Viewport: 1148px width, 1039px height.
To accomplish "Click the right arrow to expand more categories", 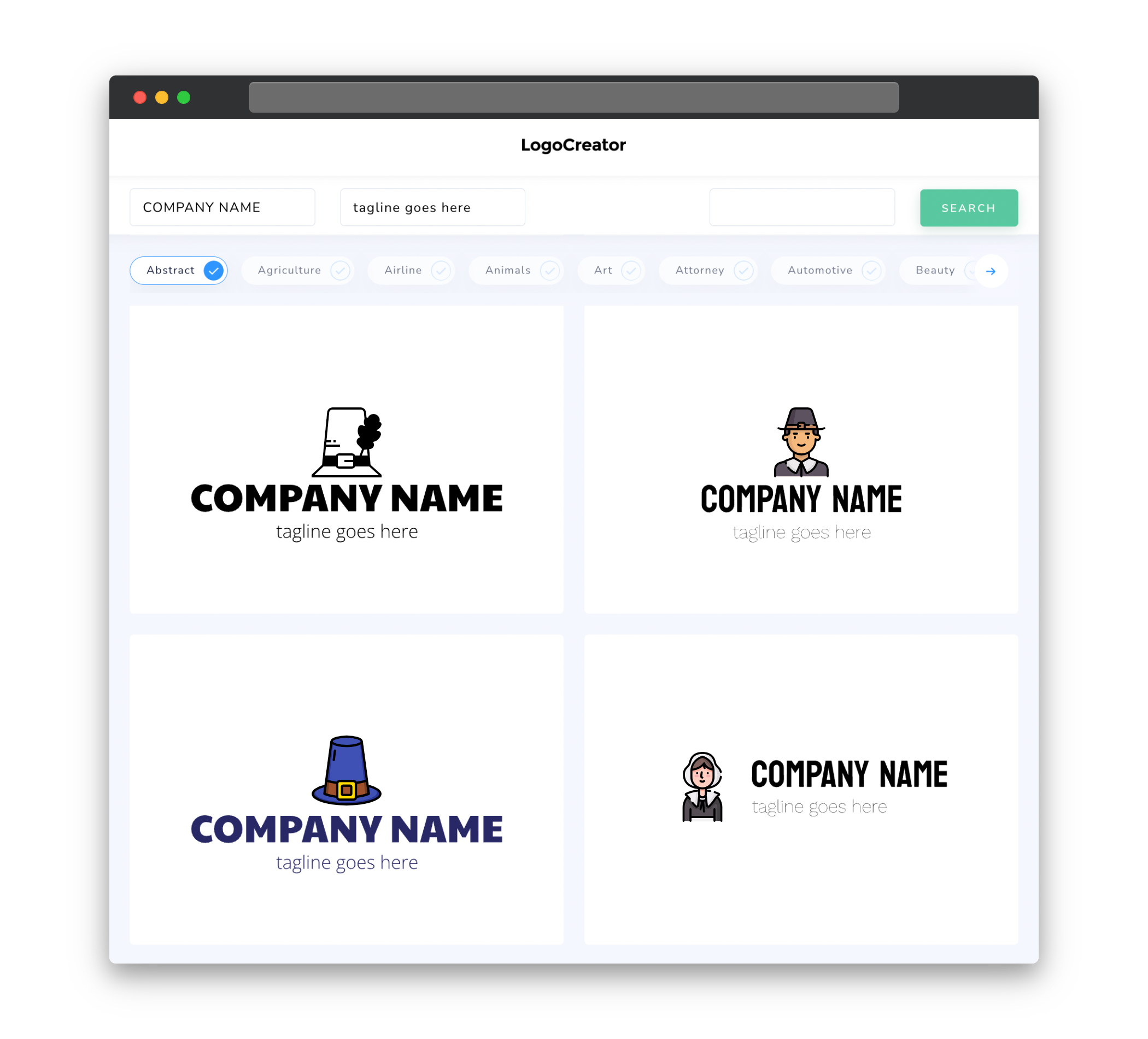I will pyautogui.click(x=990, y=270).
